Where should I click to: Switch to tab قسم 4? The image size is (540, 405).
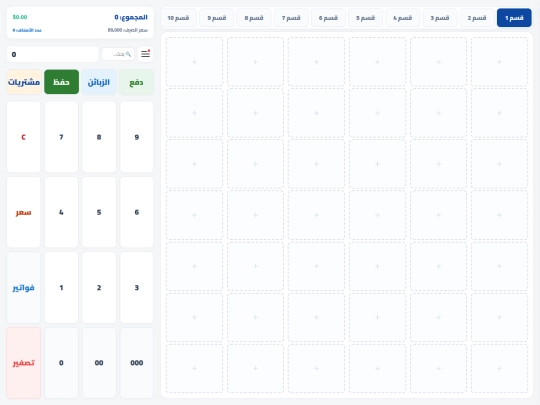[x=402, y=18]
